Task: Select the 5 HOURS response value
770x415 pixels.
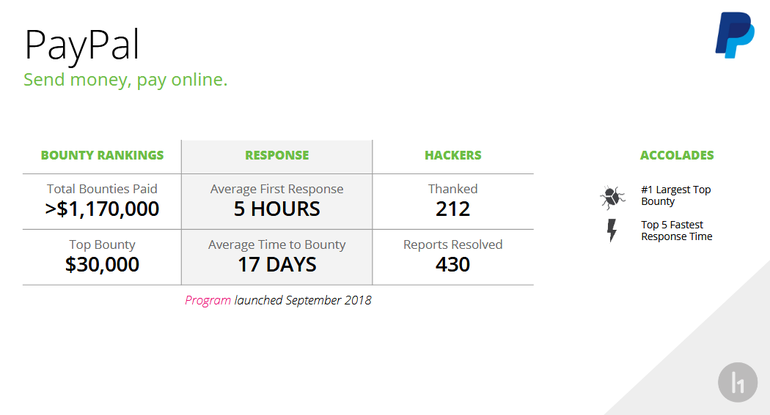Action: [x=277, y=209]
